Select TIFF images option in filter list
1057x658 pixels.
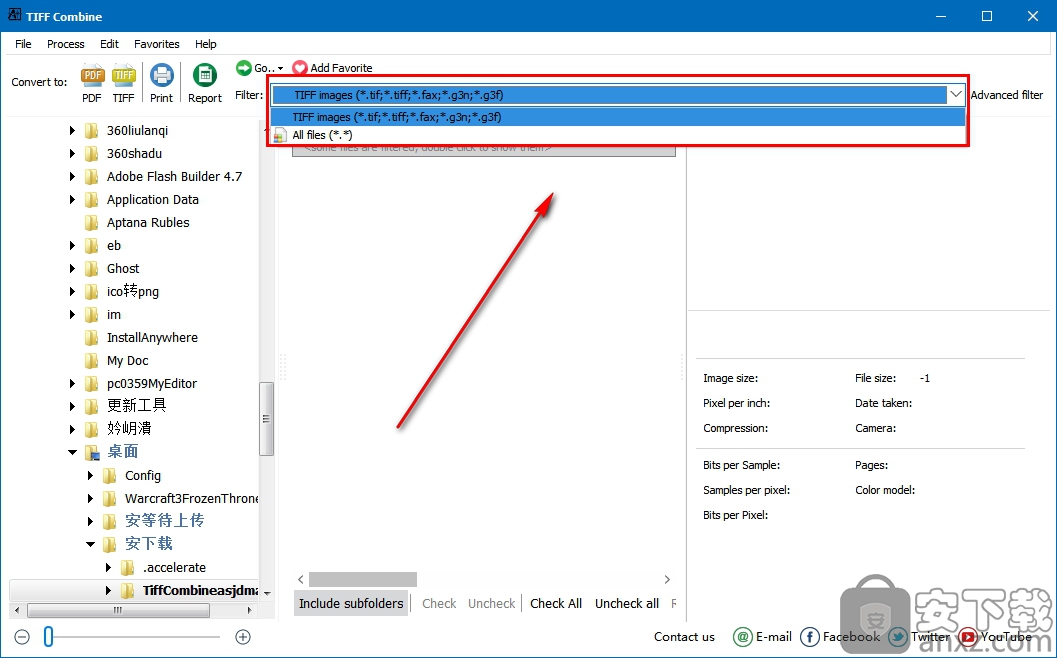pos(618,117)
